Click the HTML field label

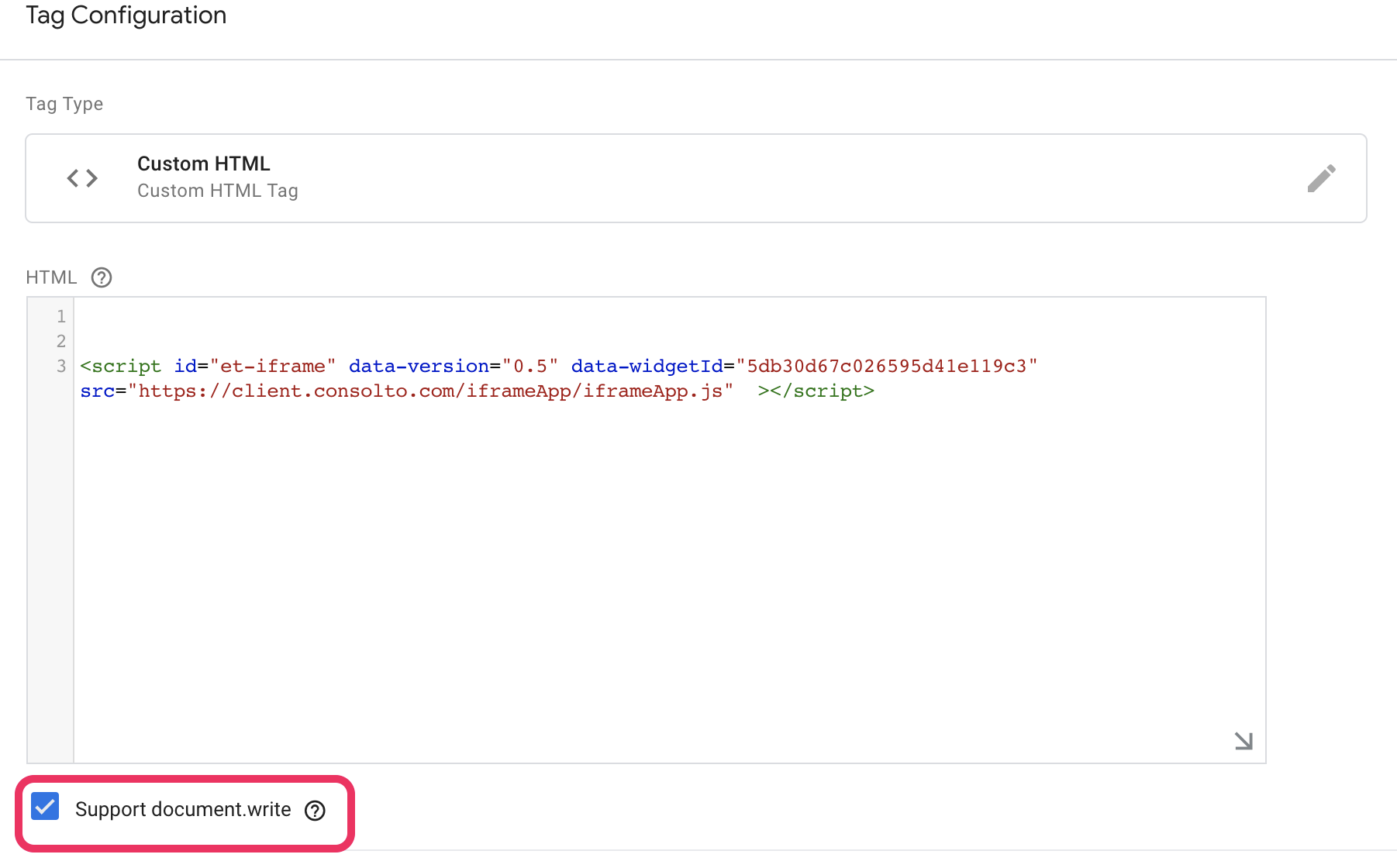click(x=51, y=277)
